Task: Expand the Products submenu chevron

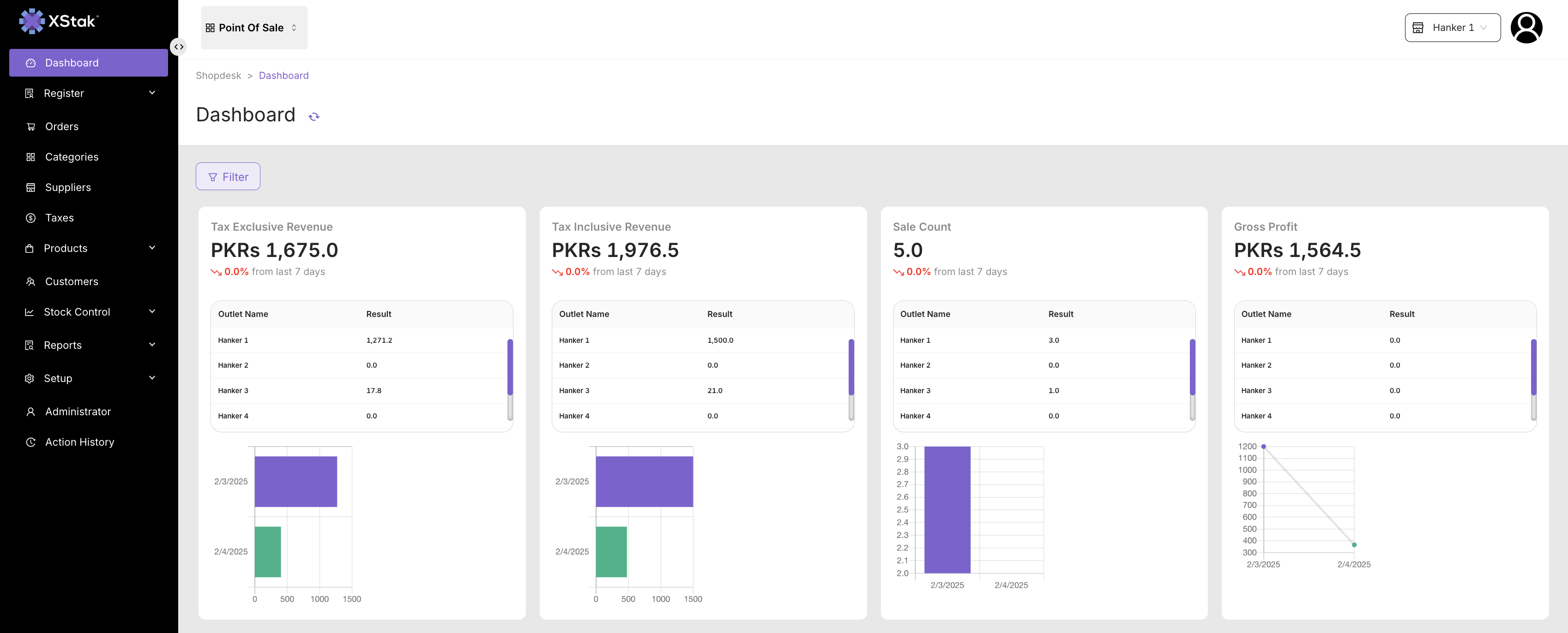Action: pyautogui.click(x=152, y=248)
